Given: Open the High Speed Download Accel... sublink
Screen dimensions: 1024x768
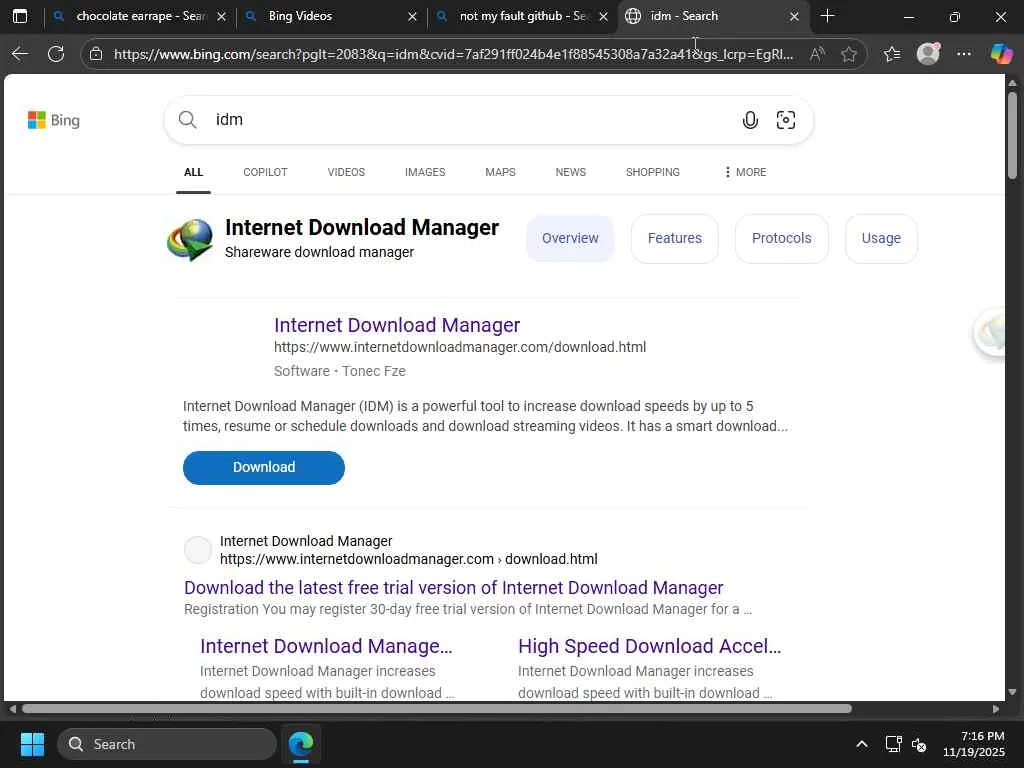Looking at the screenshot, I should 649,647.
